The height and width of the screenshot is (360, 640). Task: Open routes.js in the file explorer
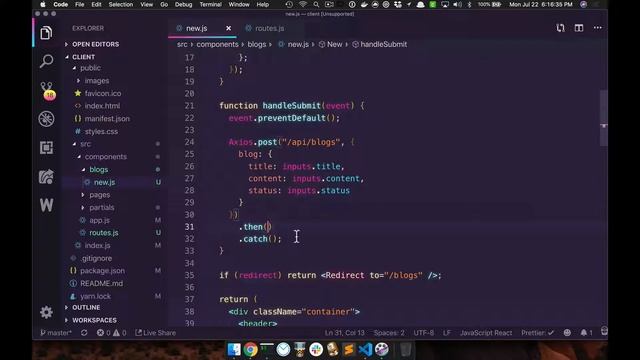click(104, 233)
